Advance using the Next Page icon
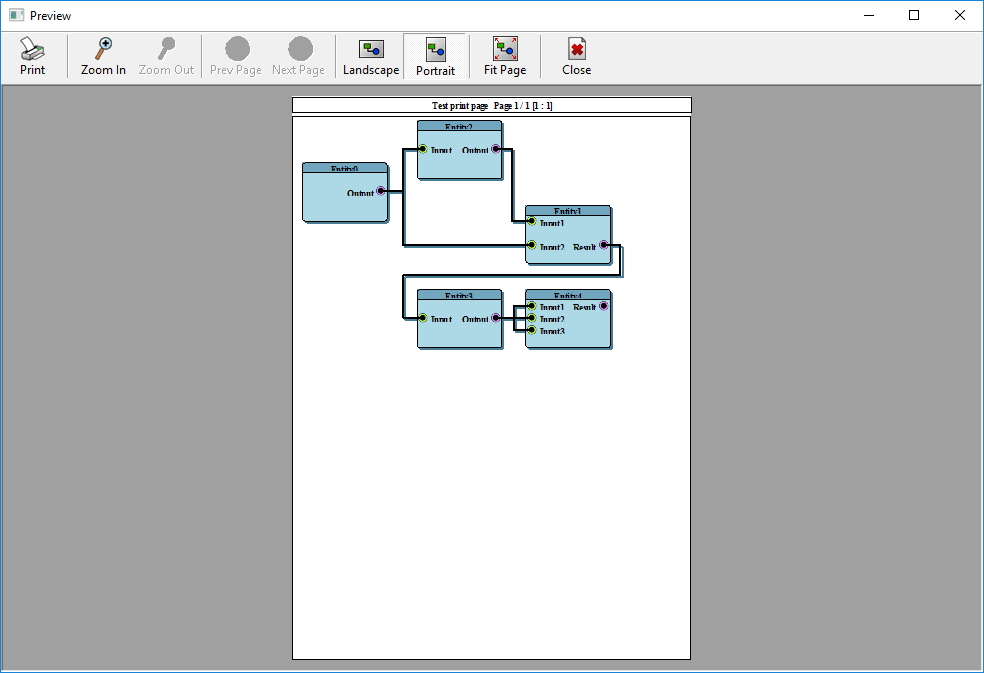 [298, 55]
